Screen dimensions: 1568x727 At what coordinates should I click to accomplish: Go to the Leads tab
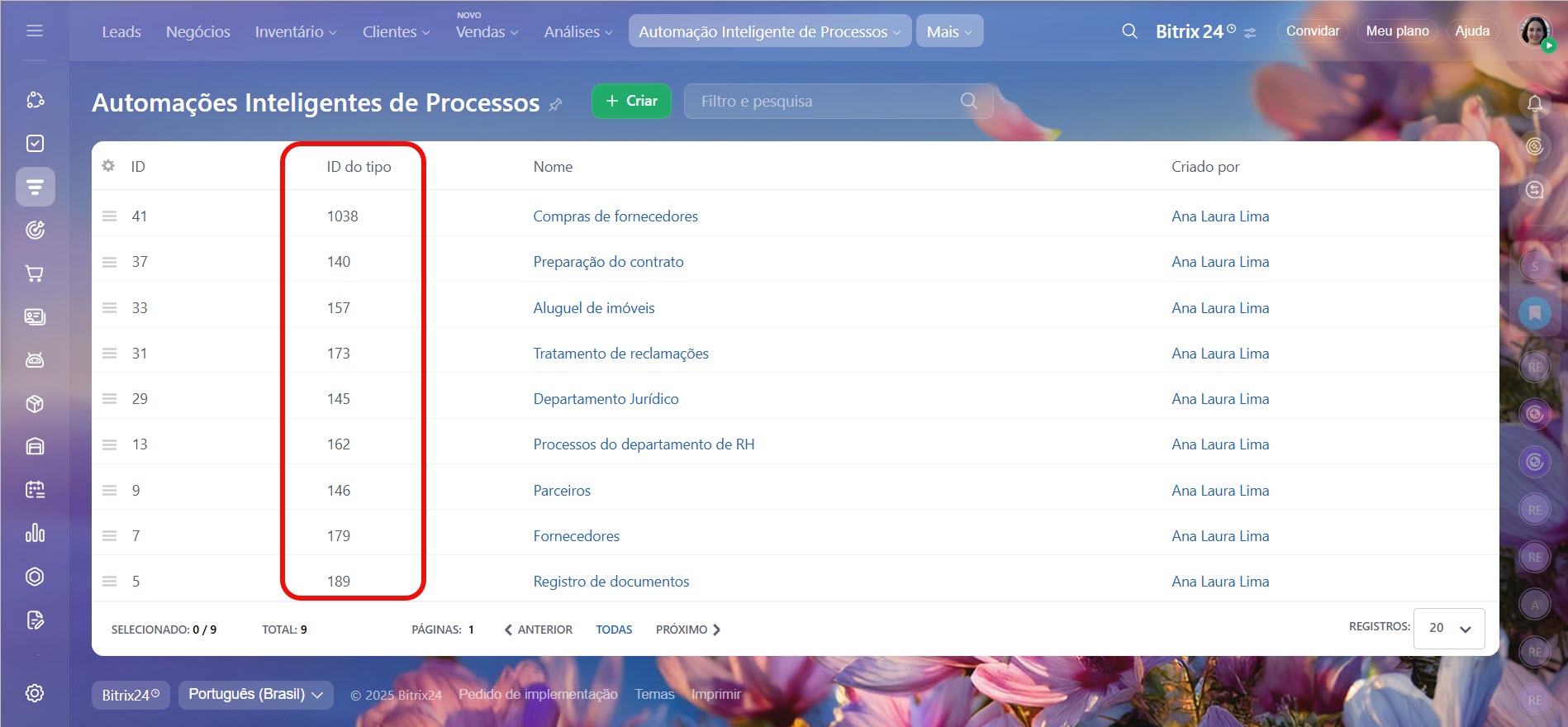tap(121, 31)
